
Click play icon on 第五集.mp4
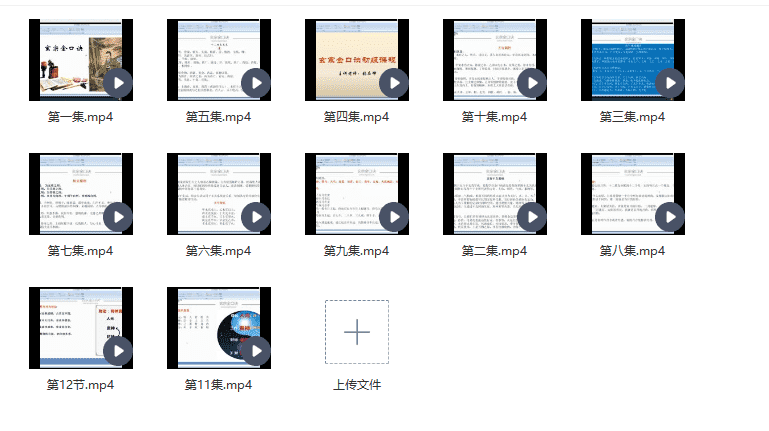pos(255,82)
